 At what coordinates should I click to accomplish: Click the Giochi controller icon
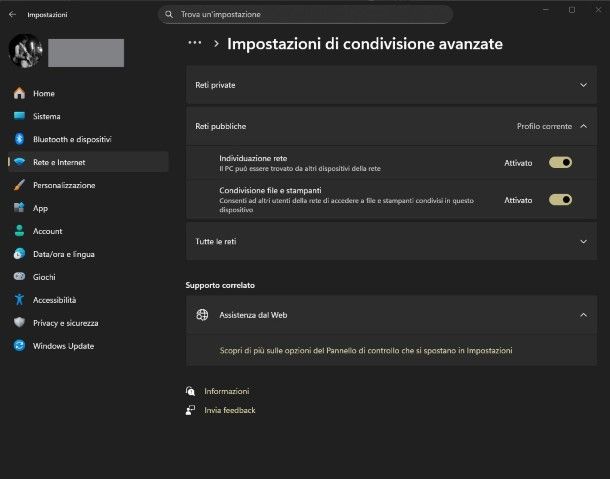(18, 277)
